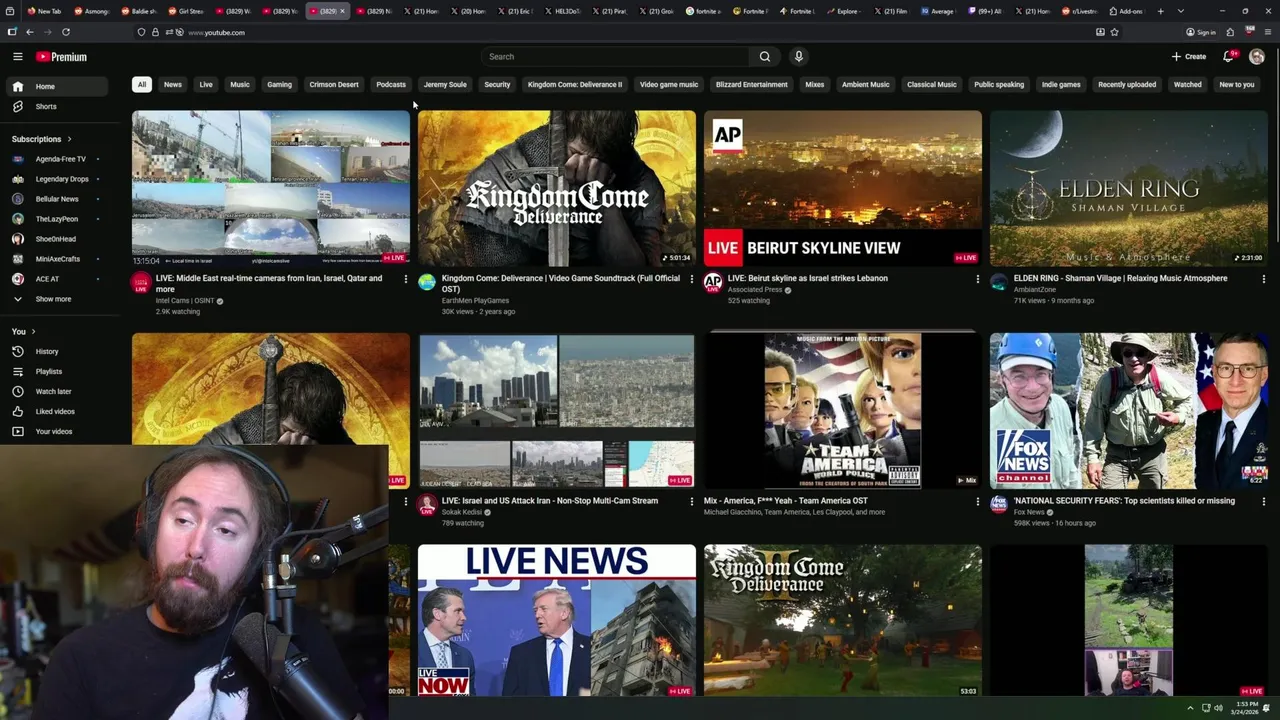The width and height of the screenshot is (1280, 720).
Task: Open Fox News national security thumbnail
Action: point(1129,410)
